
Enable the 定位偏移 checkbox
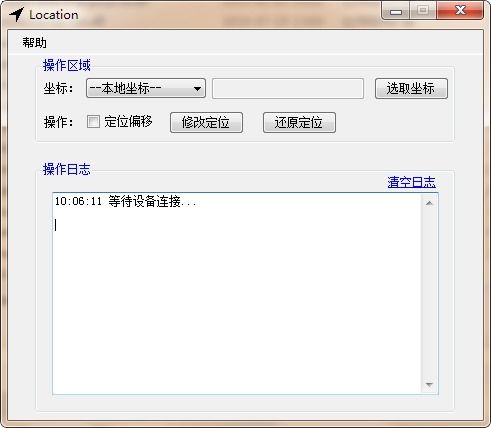point(93,122)
